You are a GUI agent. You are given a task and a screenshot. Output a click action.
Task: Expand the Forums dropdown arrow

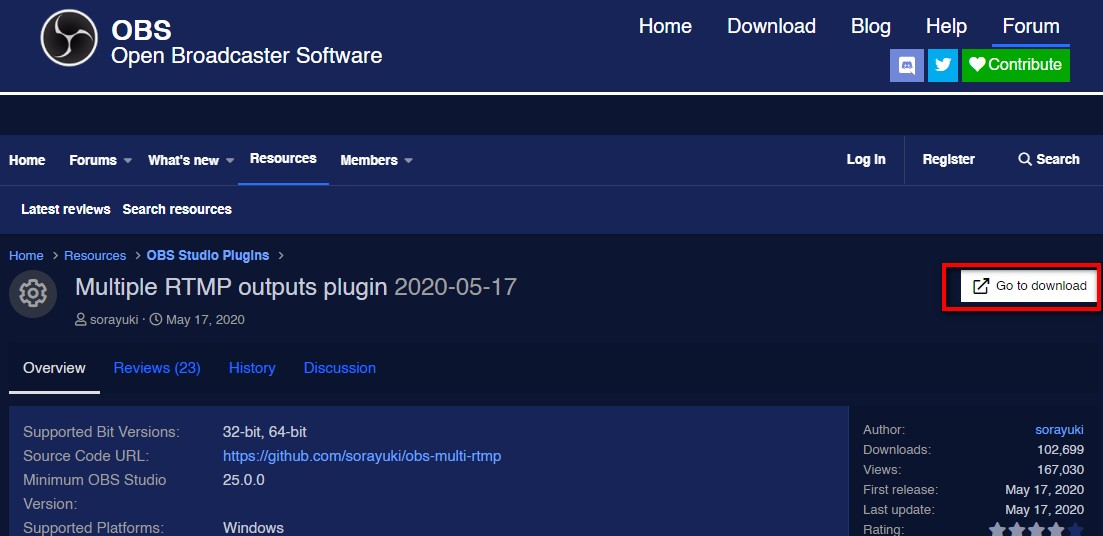[128, 160]
